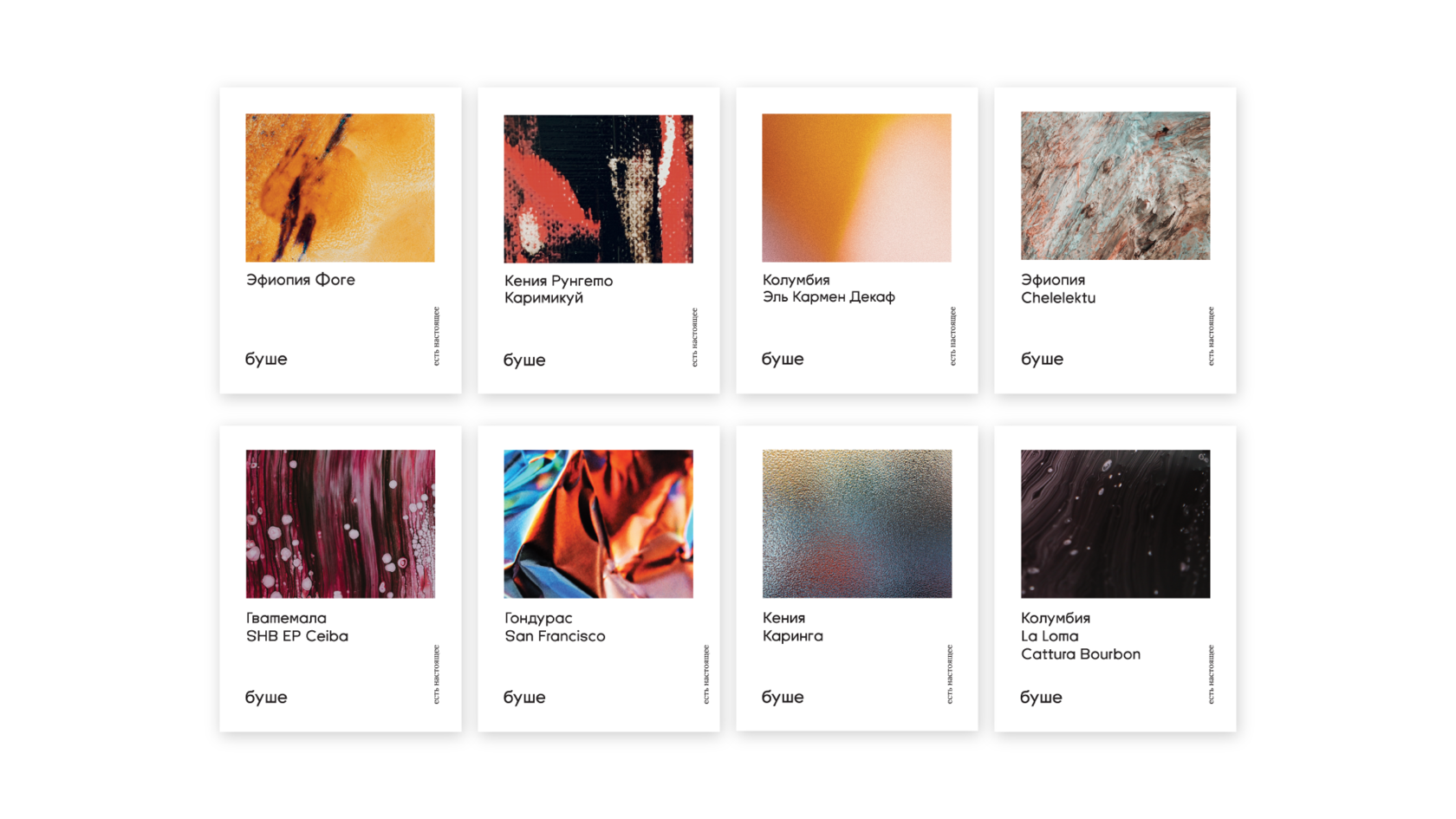This screenshot has height=819, width=1456.
Task: Click буше logo on Гондурас card
Action: click(x=524, y=697)
